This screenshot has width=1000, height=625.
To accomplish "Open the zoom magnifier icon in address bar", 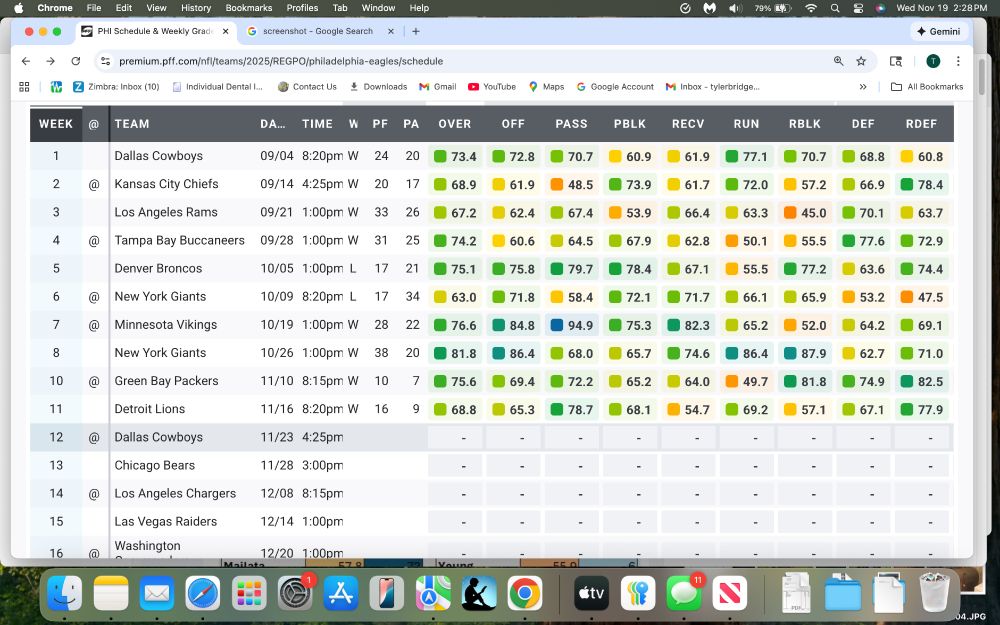I will 839,61.
